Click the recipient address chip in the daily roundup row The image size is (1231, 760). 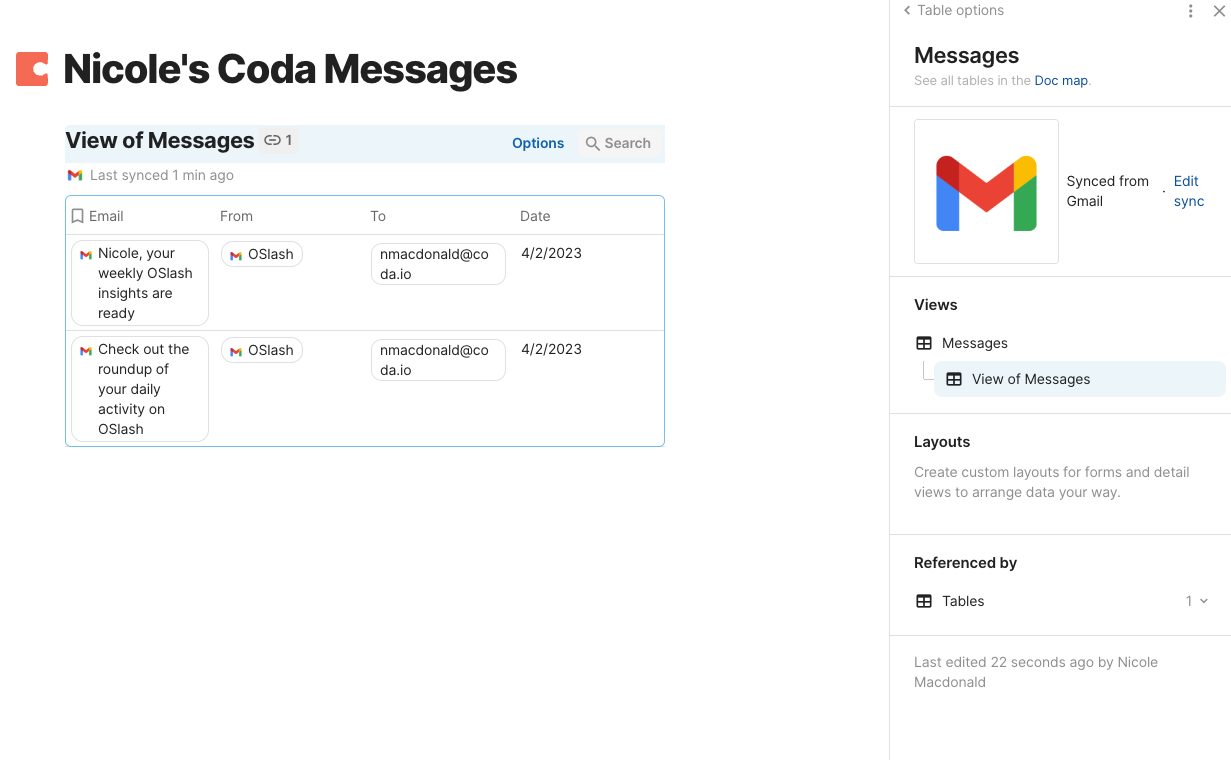click(x=438, y=360)
